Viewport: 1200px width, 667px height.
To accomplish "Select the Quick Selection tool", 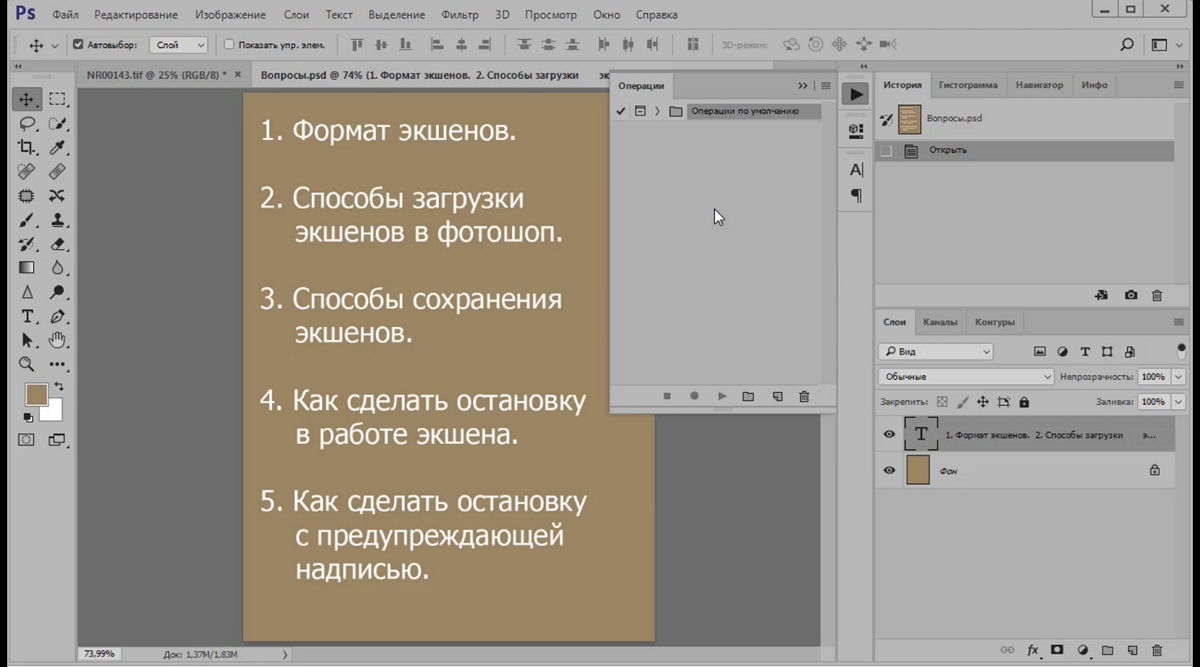I will (x=58, y=124).
